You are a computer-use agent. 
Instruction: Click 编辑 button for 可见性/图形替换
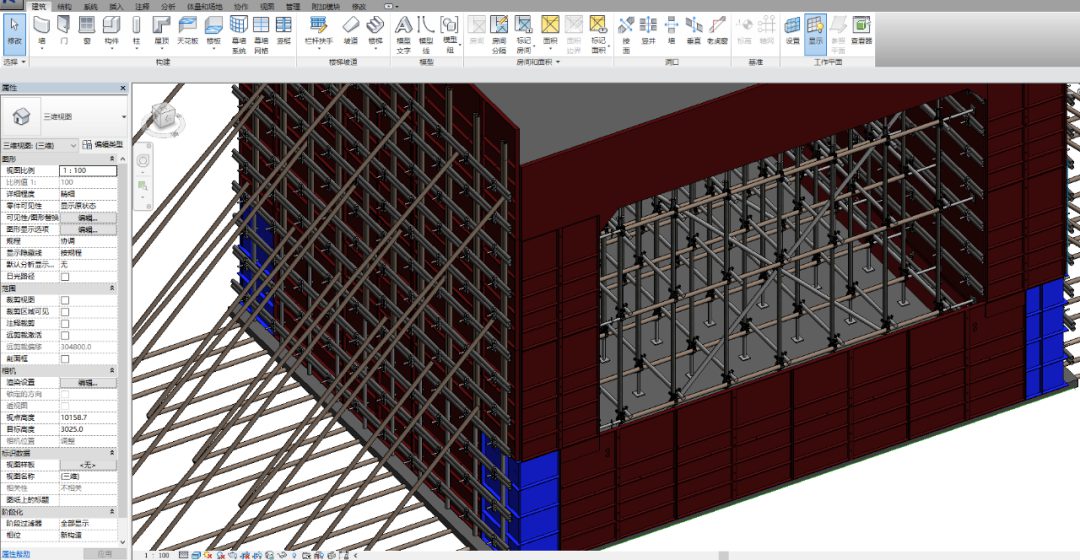tap(88, 218)
